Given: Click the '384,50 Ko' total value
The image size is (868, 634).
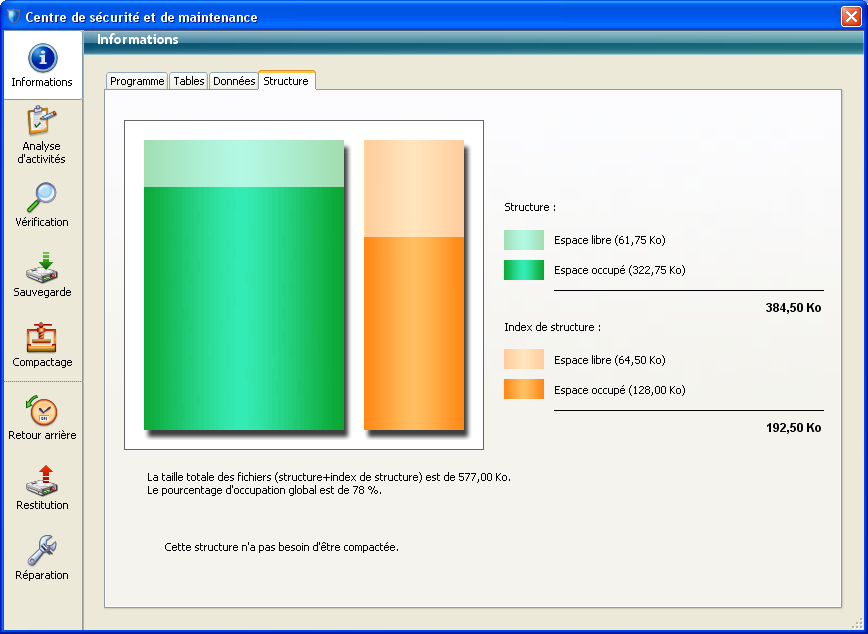Looking at the screenshot, I should tap(793, 308).
